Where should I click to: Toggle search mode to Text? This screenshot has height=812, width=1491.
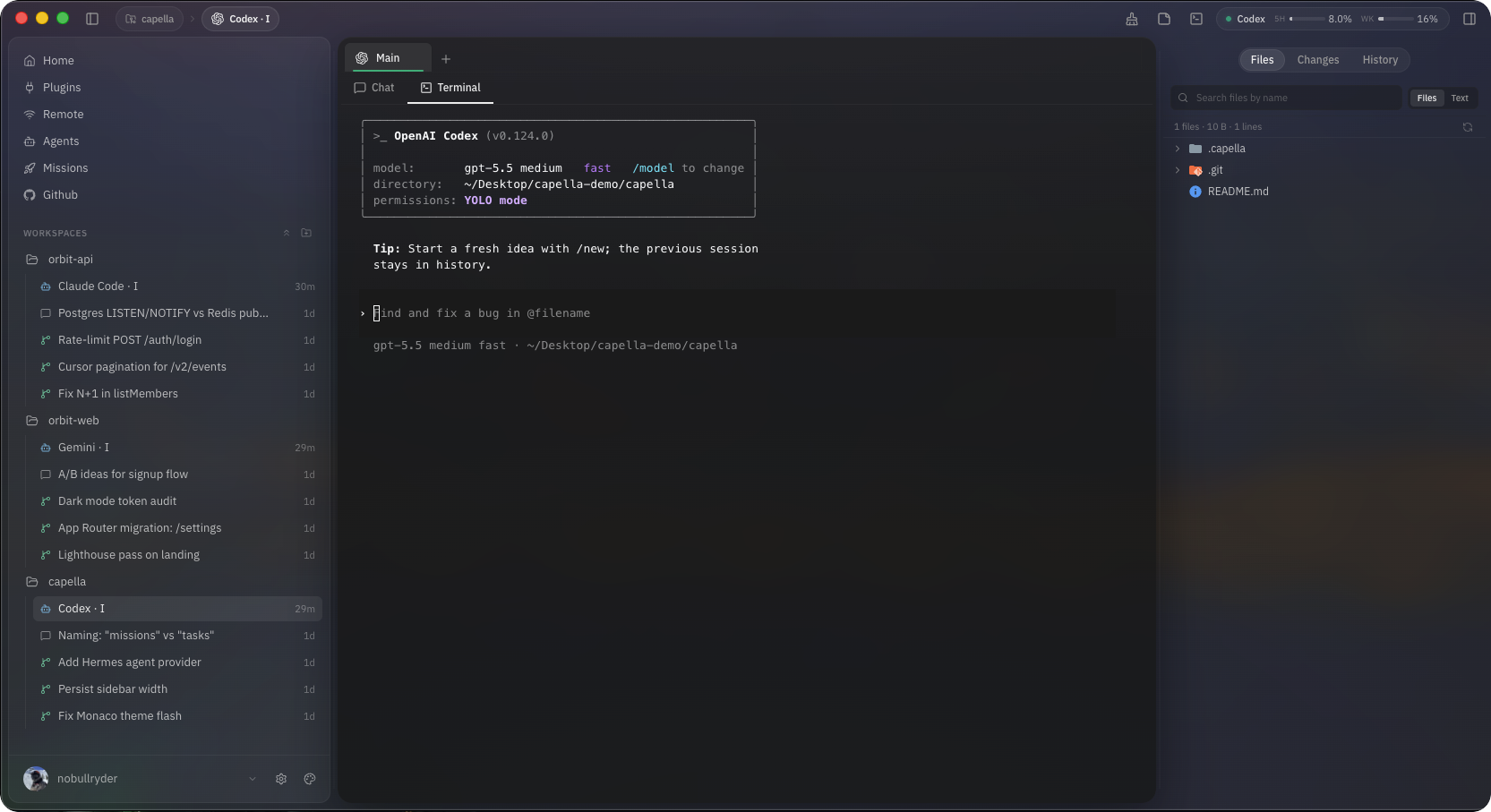[1460, 98]
